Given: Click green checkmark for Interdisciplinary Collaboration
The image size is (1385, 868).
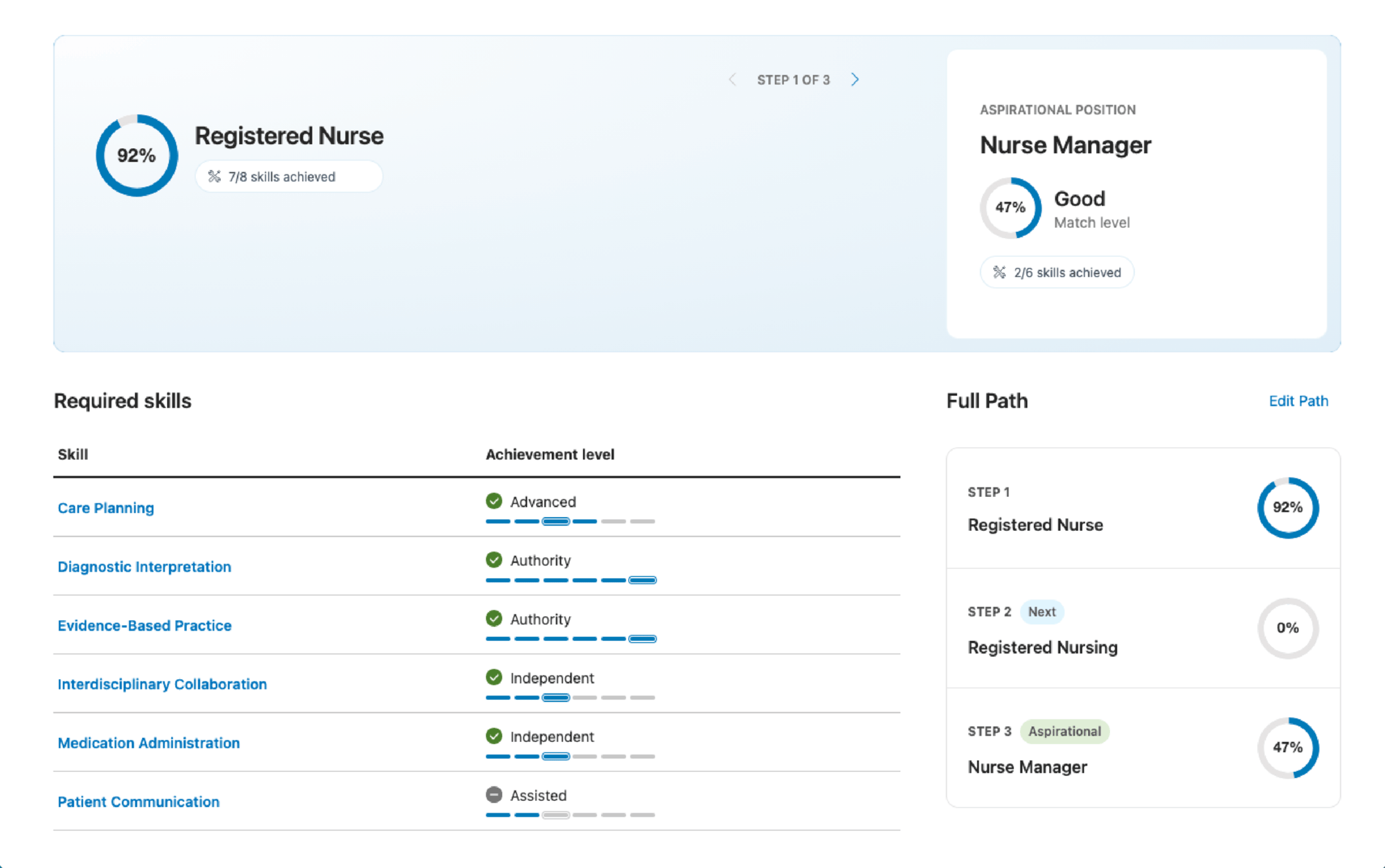Looking at the screenshot, I should pyautogui.click(x=494, y=677).
